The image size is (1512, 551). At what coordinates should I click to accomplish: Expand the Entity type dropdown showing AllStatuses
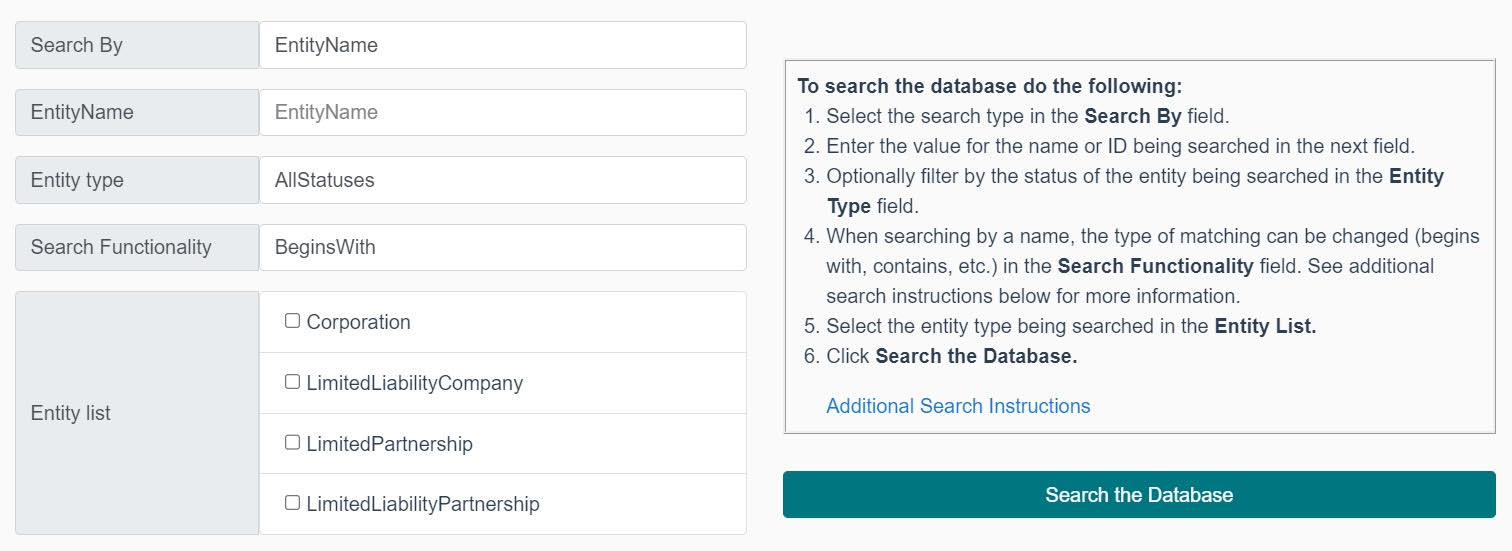point(502,180)
